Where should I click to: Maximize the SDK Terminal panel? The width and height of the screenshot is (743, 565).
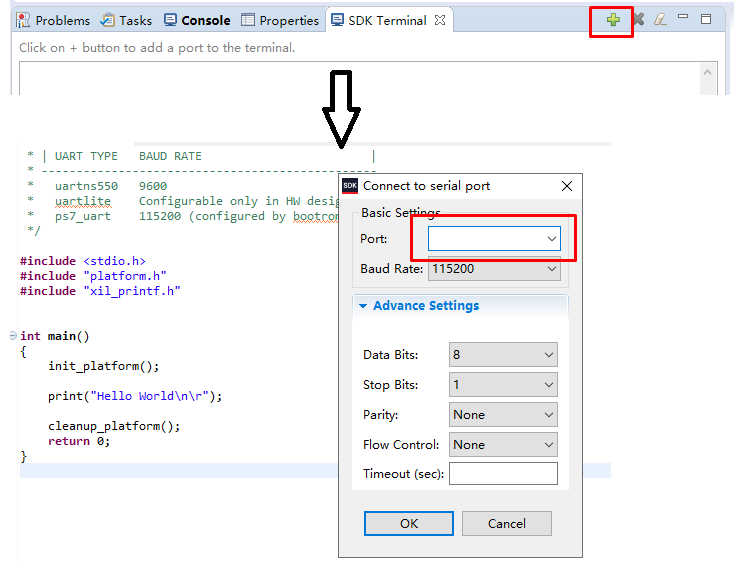click(x=706, y=19)
